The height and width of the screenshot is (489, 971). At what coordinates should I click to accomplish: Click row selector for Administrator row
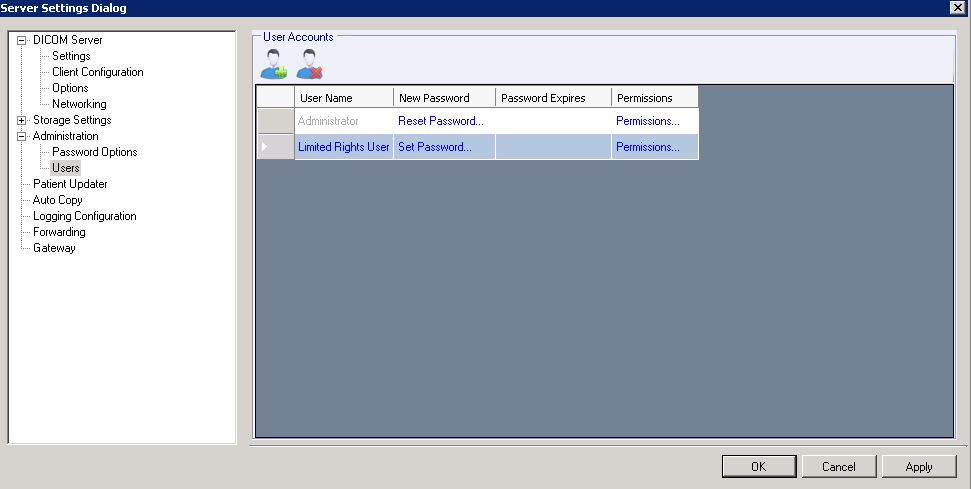pos(276,121)
